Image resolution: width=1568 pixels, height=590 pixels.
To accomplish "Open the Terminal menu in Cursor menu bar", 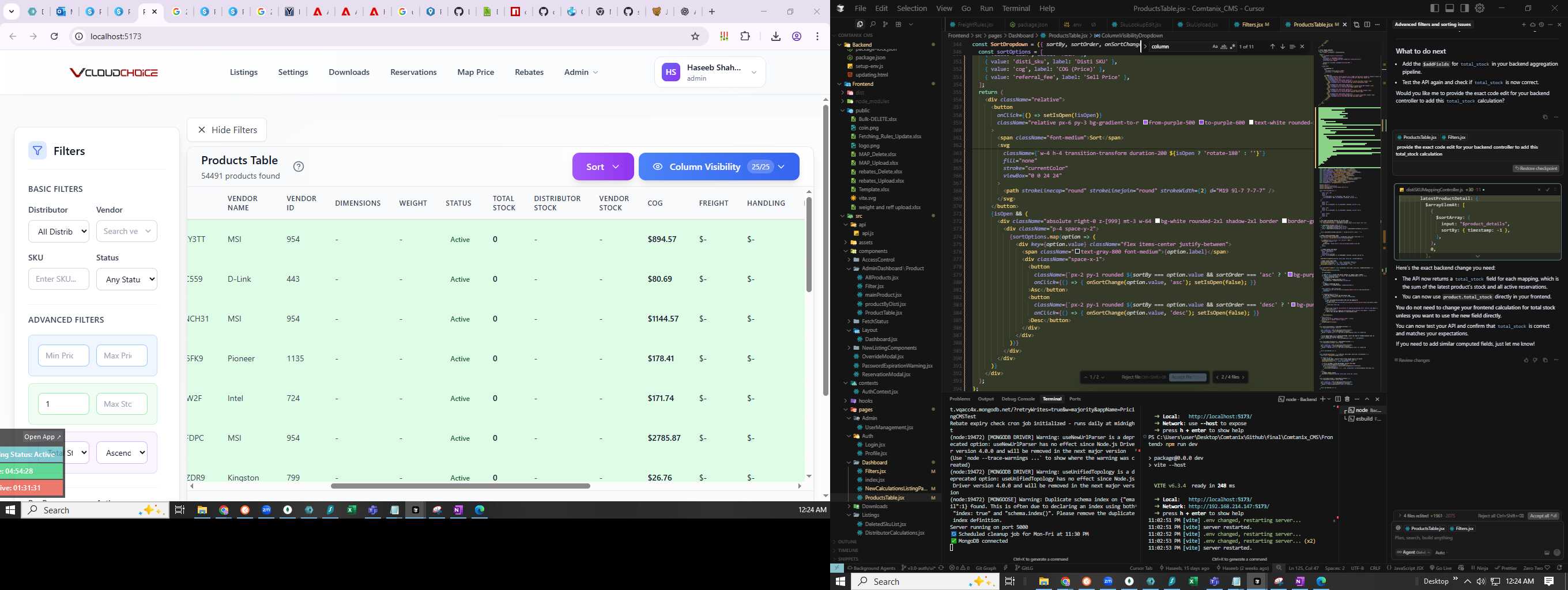I will click(1016, 8).
